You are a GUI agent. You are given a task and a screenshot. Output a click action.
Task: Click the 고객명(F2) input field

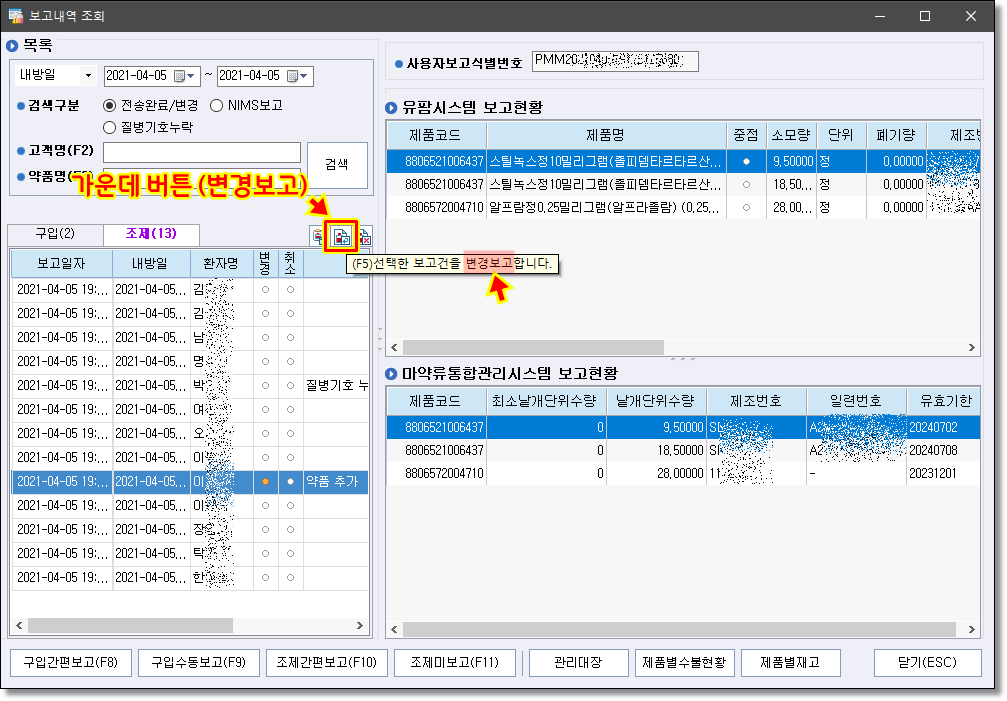(201, 152)
